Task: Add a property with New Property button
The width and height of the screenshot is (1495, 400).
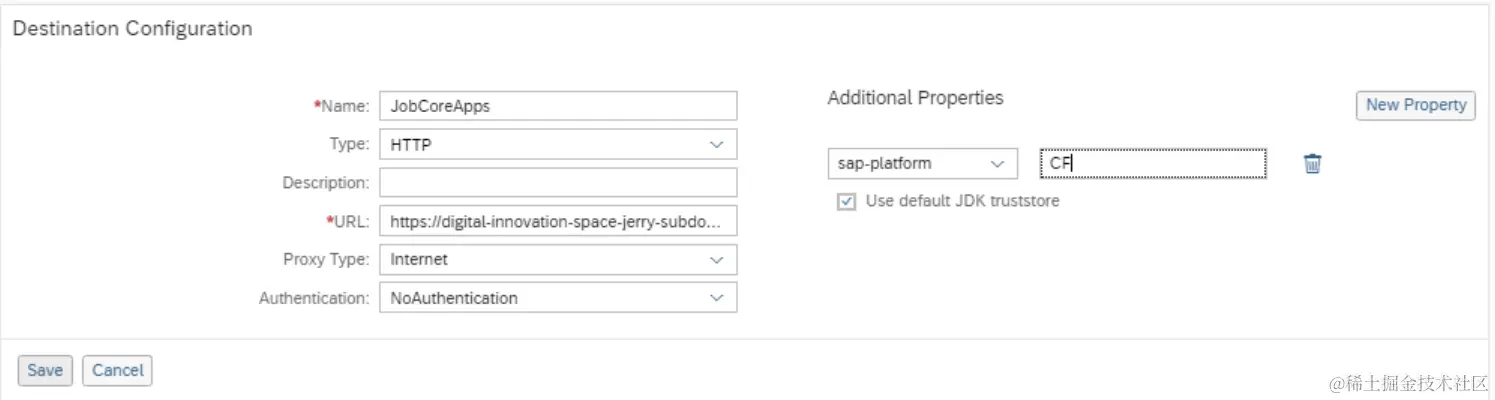Action: click(1415, 105)
